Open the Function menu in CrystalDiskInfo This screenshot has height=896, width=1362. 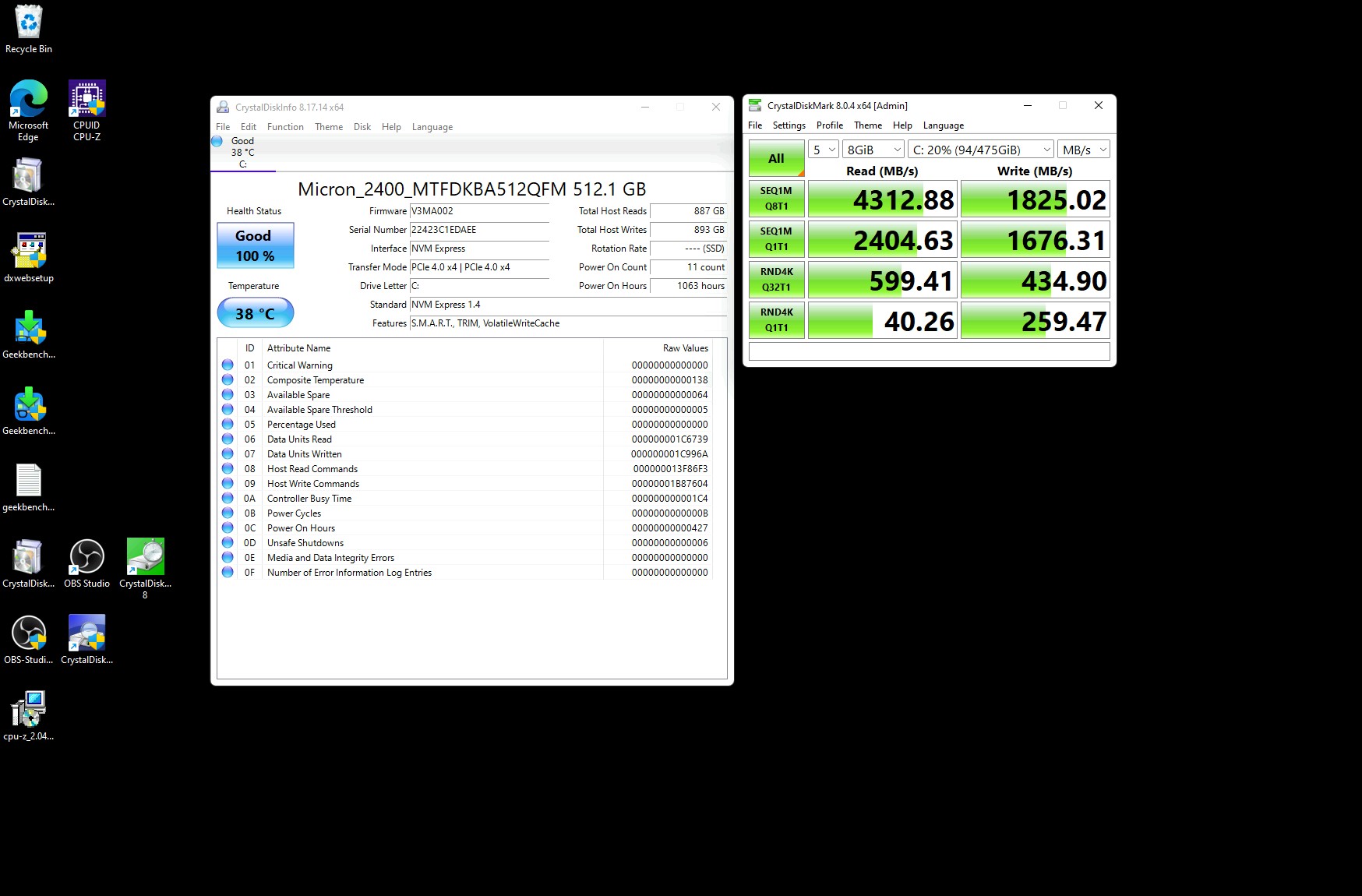pyautogui.click(x=285, y=127)
